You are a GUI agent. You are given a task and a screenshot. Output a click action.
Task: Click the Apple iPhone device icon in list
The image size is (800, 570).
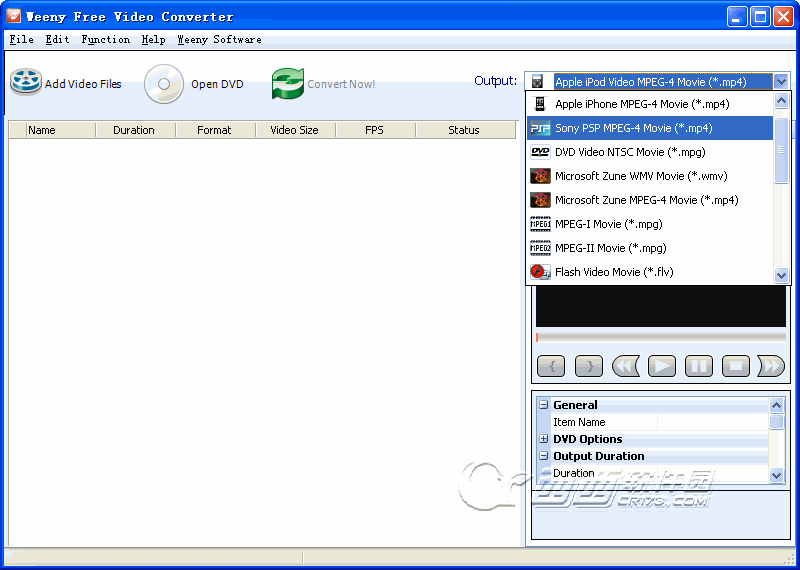tap(540, 104)
